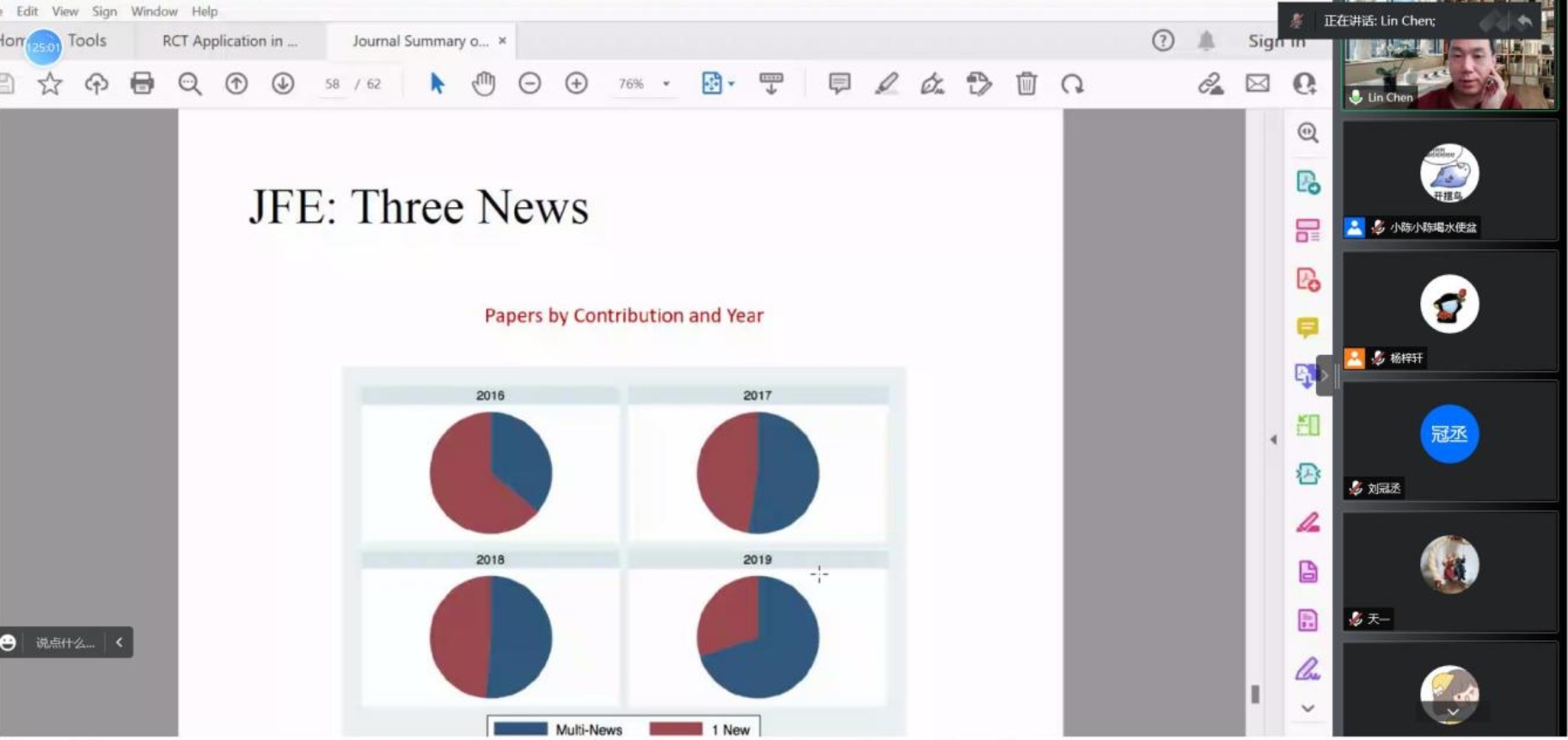Go to previous page with up arrow
1568x740 pixels.
point(236,83)
